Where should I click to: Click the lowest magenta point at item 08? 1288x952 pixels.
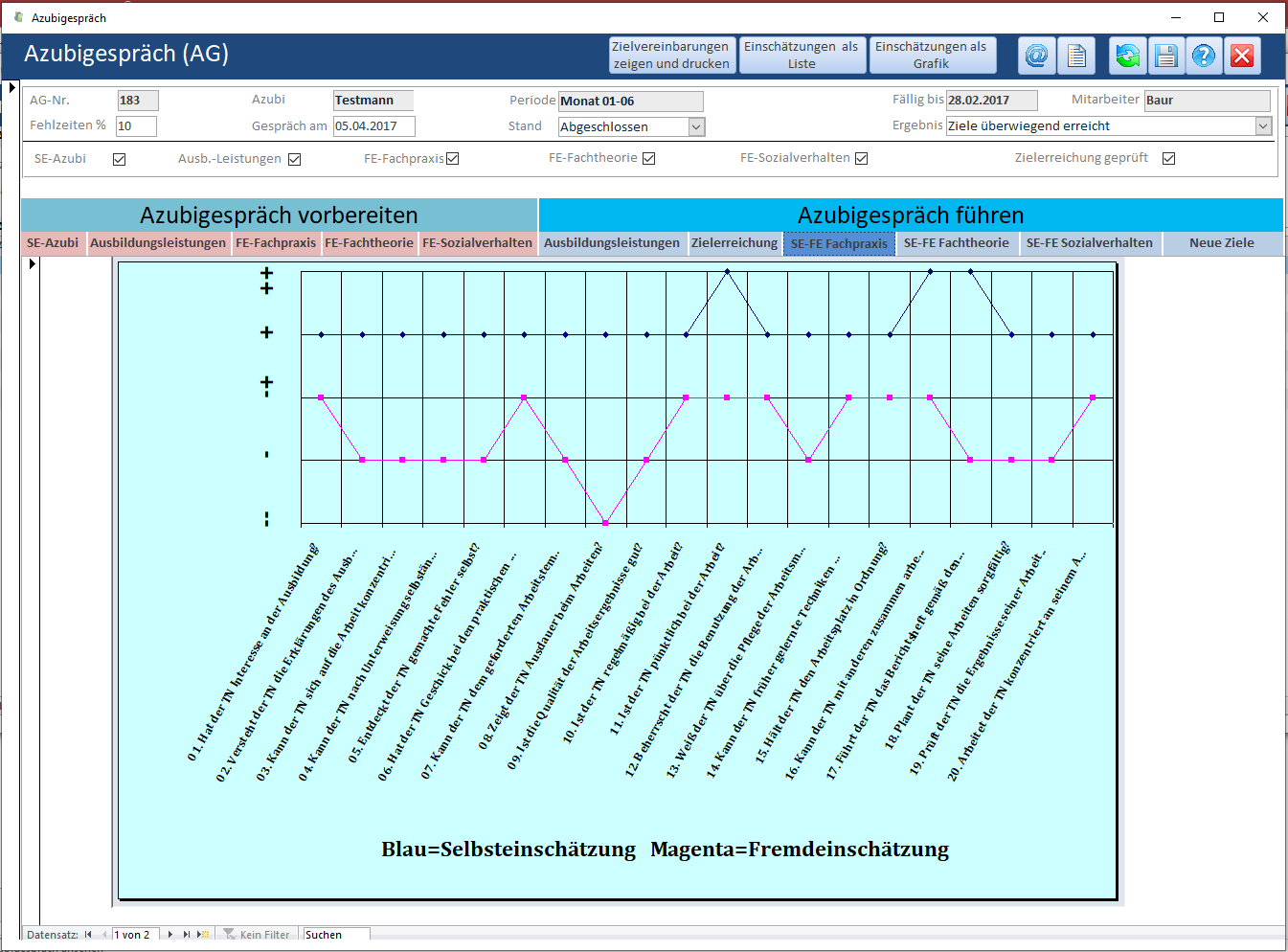click(x=605, y=523)
